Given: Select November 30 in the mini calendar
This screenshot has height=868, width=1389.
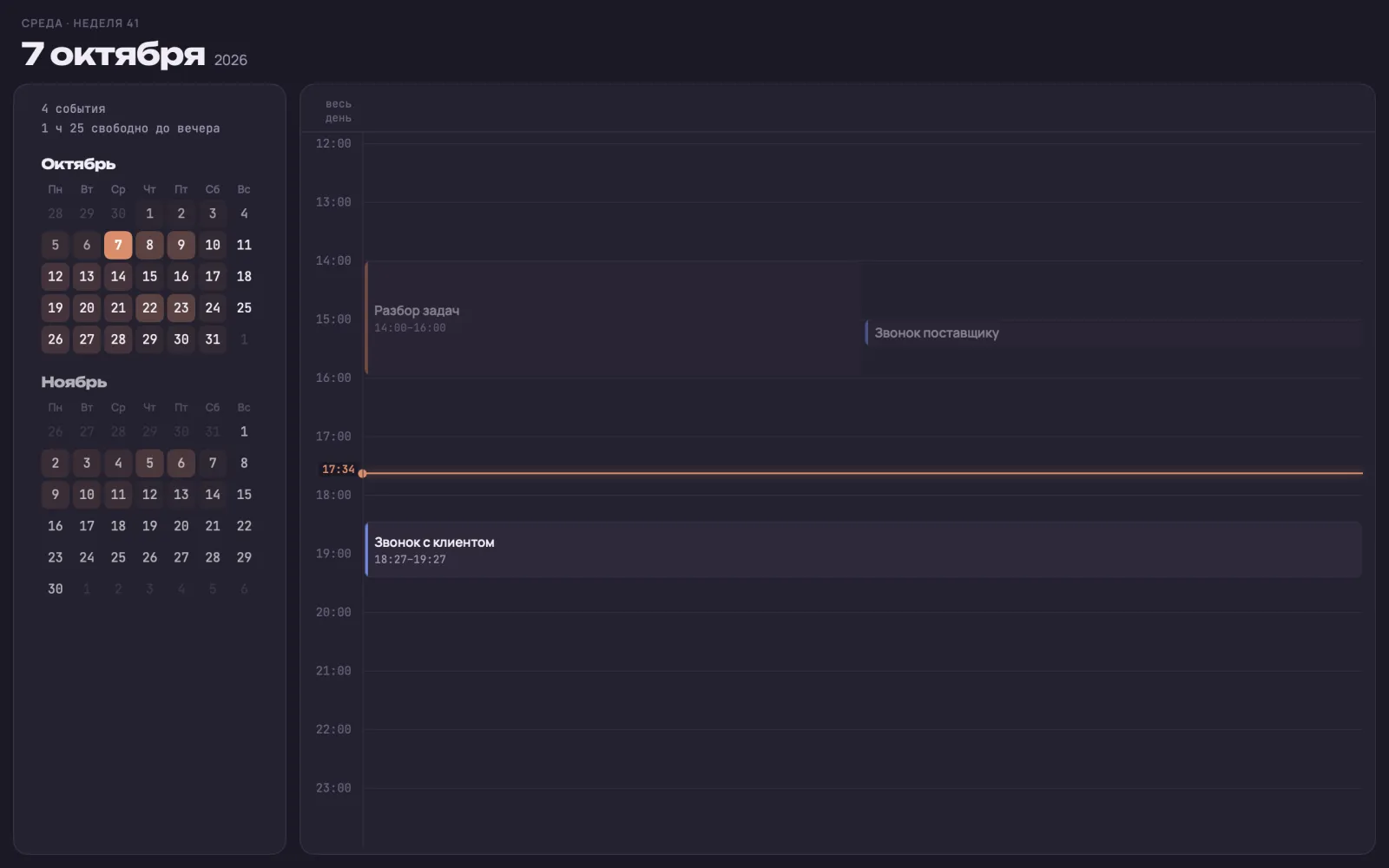Looking at the screenshot, I should pyautogui.click(x=56, y=589).
